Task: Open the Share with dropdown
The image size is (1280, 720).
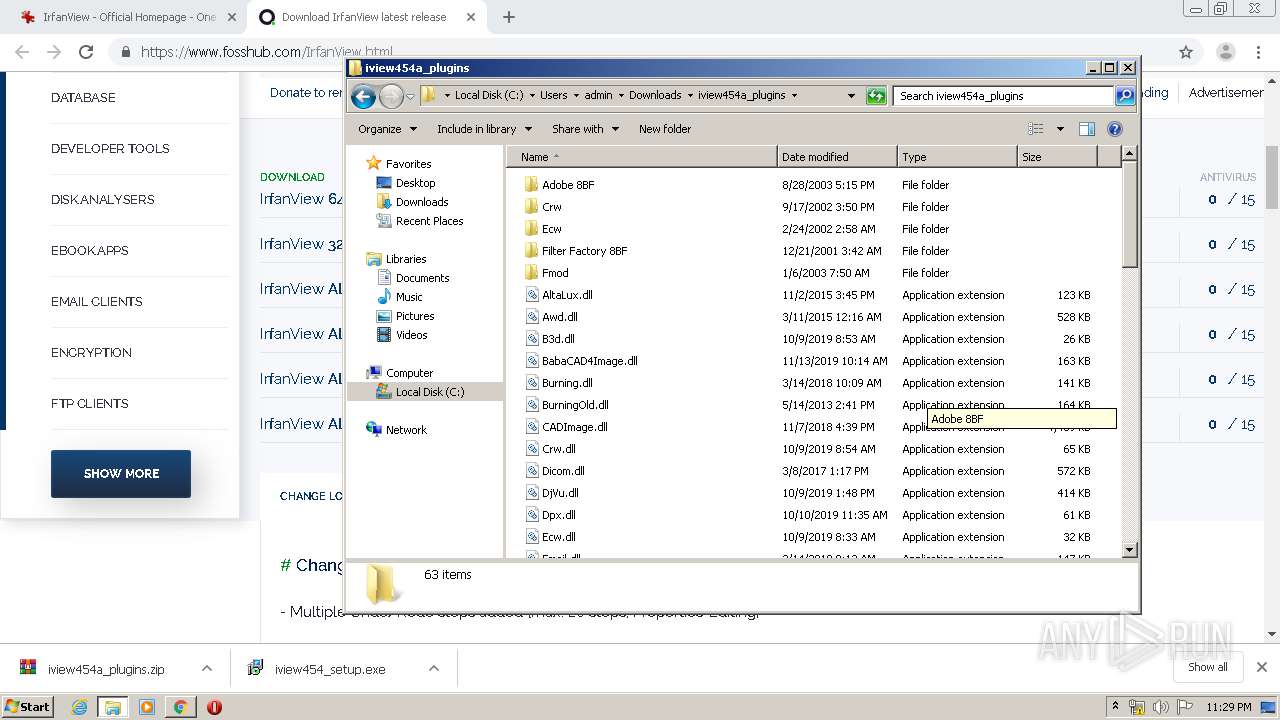Action: [585, 129]
